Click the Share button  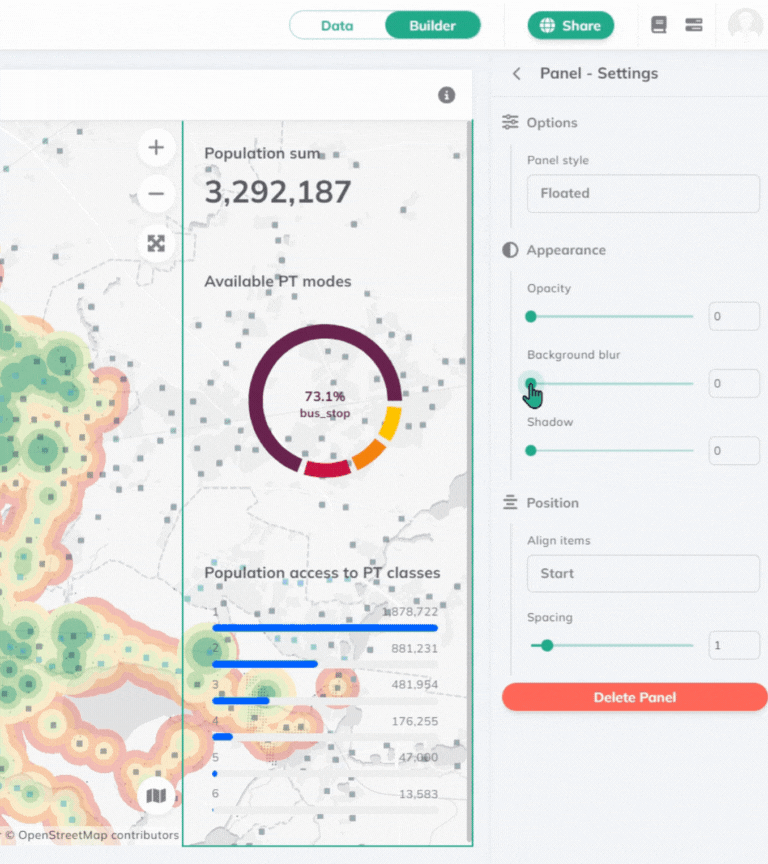(571, 25)
